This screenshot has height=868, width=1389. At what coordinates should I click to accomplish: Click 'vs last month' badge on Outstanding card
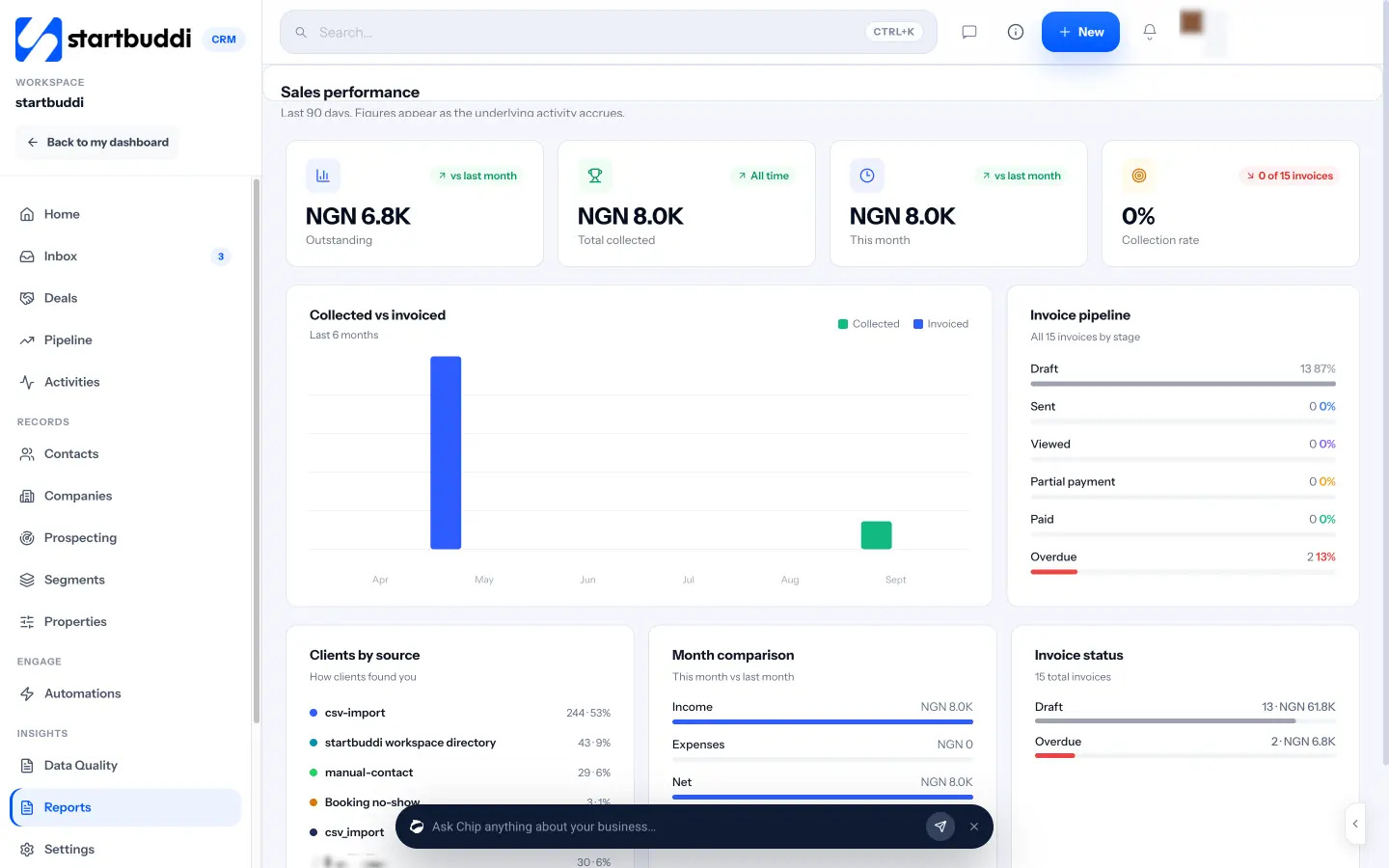point(477,176)
